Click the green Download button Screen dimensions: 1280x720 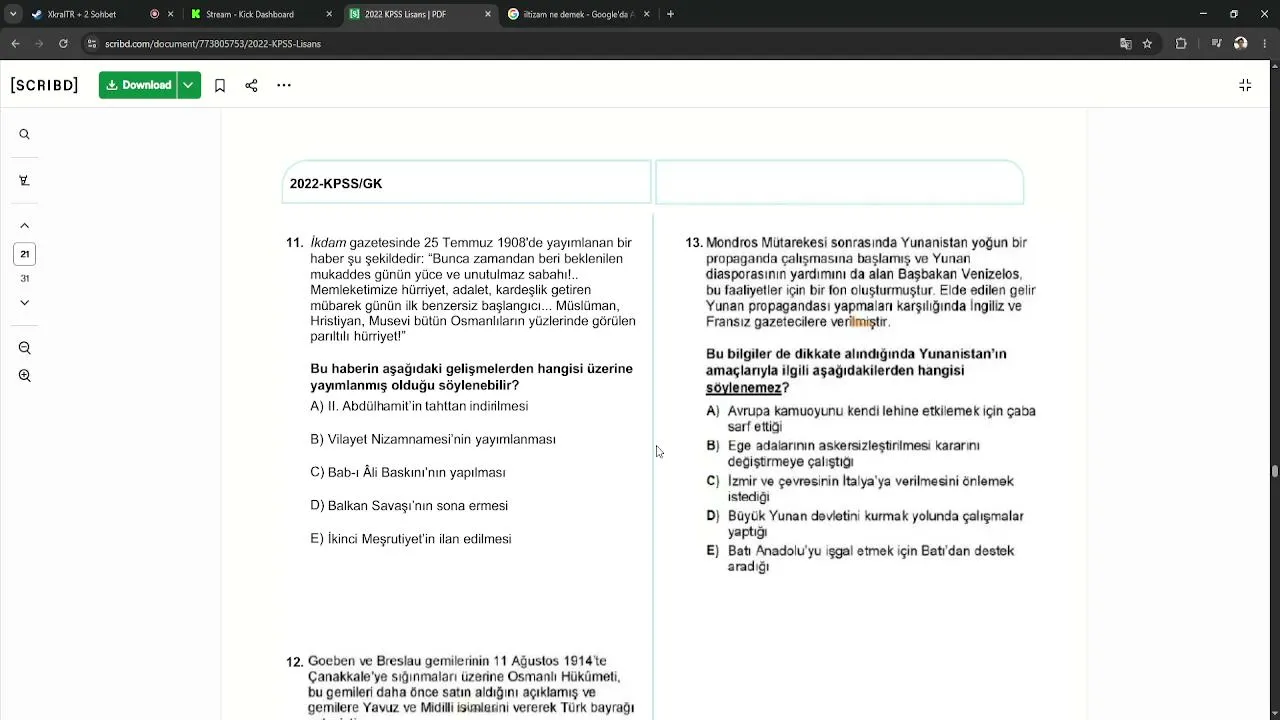pos(138,85)
